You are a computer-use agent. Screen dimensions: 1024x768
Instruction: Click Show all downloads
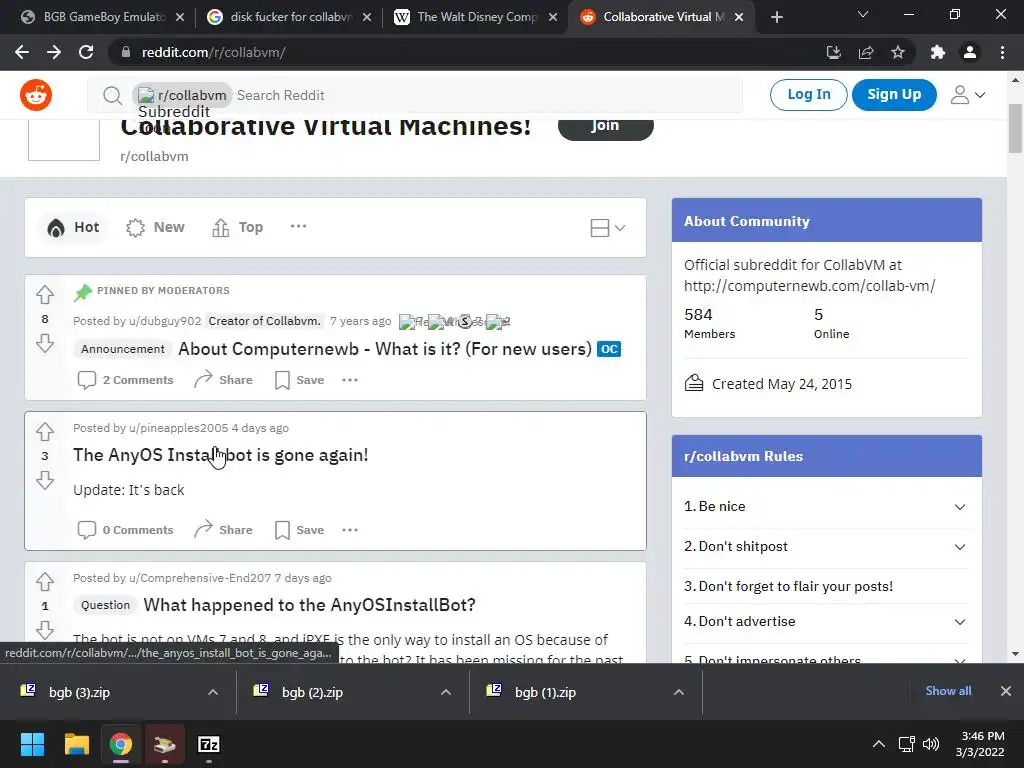click(x=948, y=691)
